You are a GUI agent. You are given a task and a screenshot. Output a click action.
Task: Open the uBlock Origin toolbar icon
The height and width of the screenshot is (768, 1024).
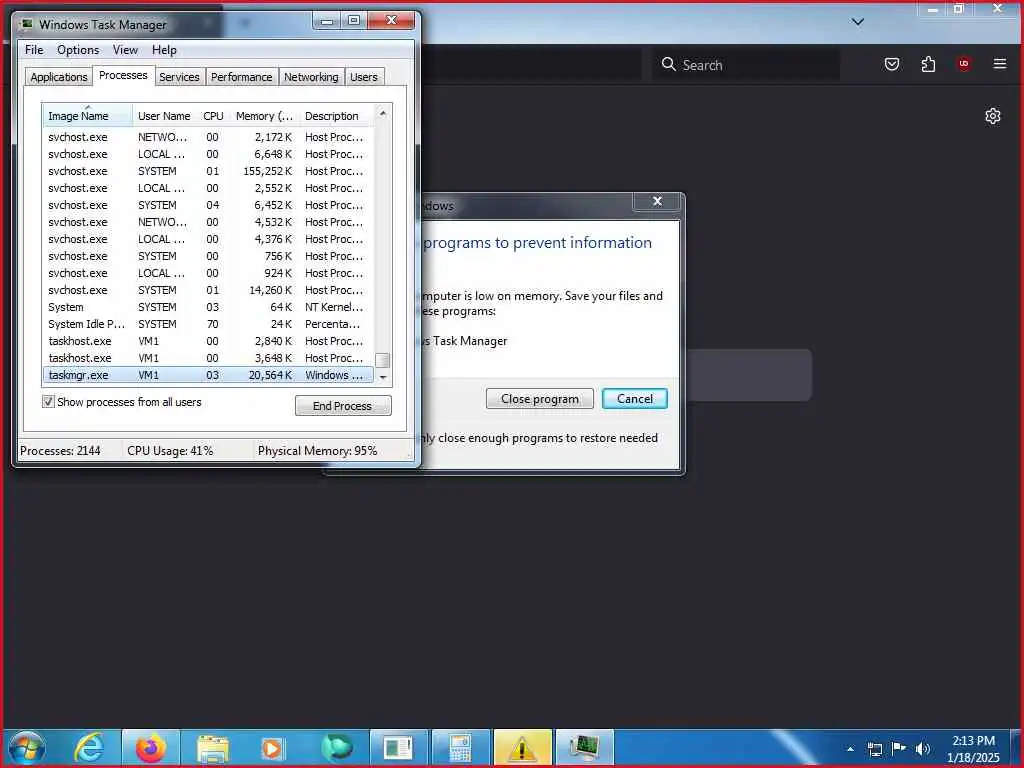click(964, 63)
